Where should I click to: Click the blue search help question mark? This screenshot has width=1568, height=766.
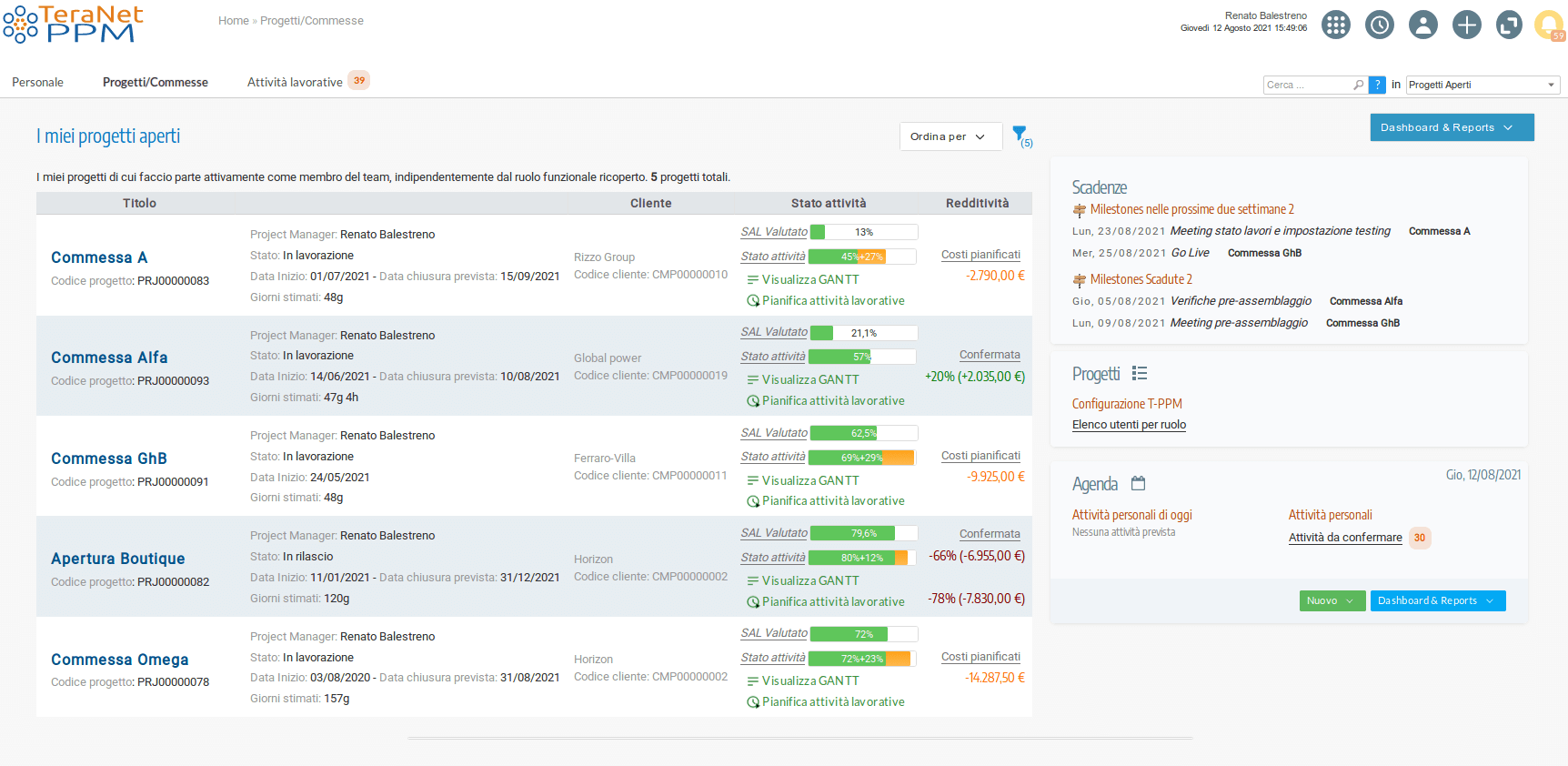(x=1378, y=85)
